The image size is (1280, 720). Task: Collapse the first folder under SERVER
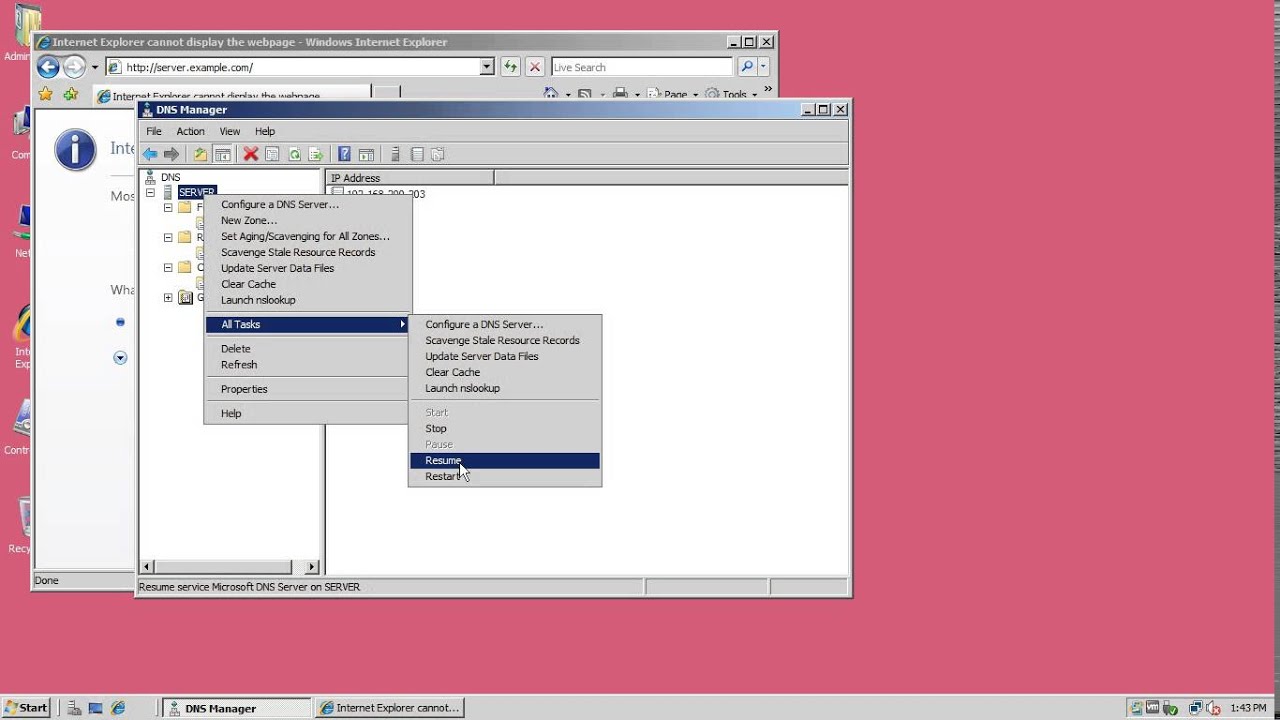coord(168,207)
